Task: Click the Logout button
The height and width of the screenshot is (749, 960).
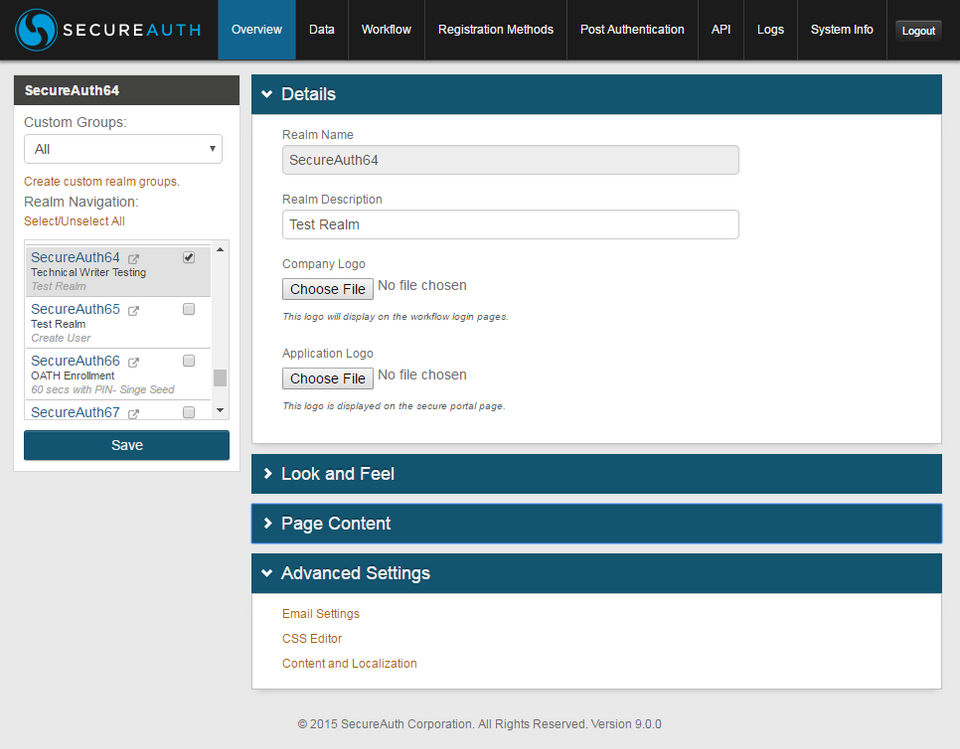Action: tap(918, 31)
